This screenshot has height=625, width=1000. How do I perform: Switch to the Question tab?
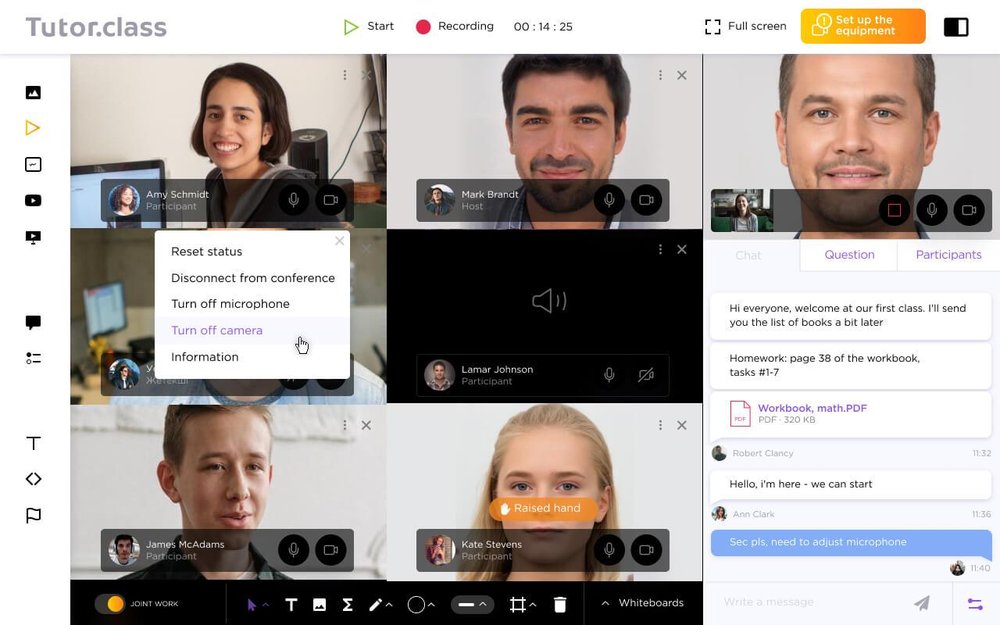[x=849, y=254]
